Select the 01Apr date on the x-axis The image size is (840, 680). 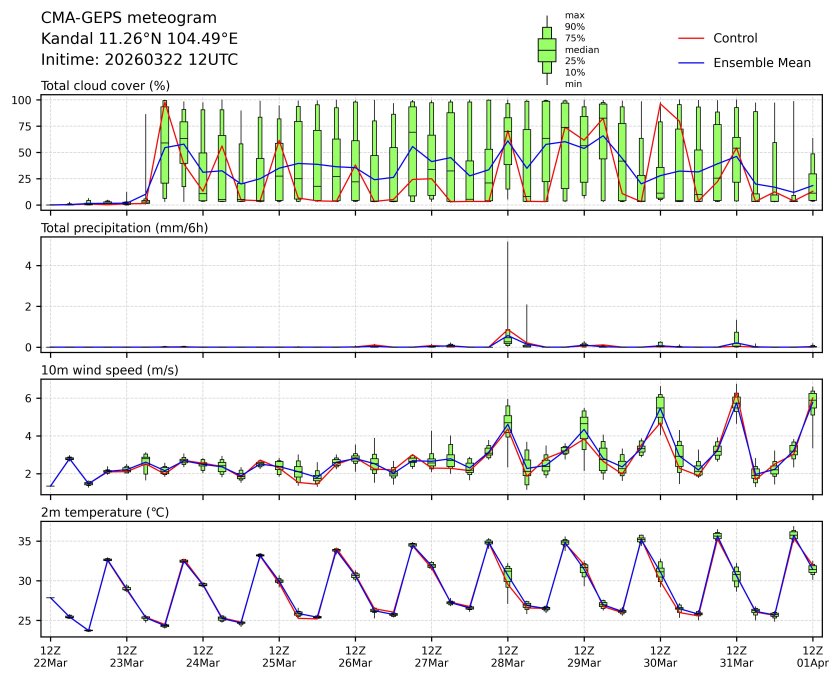812,662
